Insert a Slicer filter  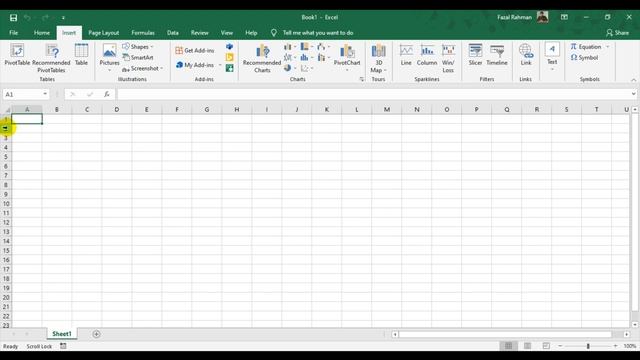[x=475, y=55]
